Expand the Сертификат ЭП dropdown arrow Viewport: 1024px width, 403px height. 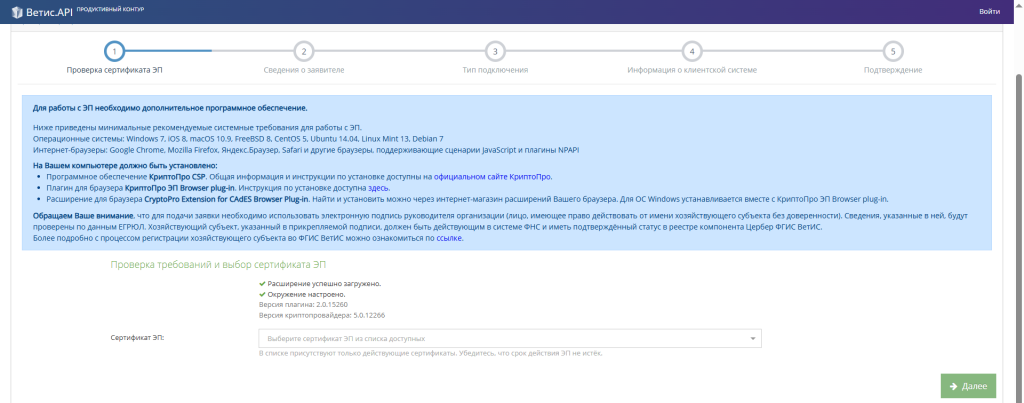(752, 338)
